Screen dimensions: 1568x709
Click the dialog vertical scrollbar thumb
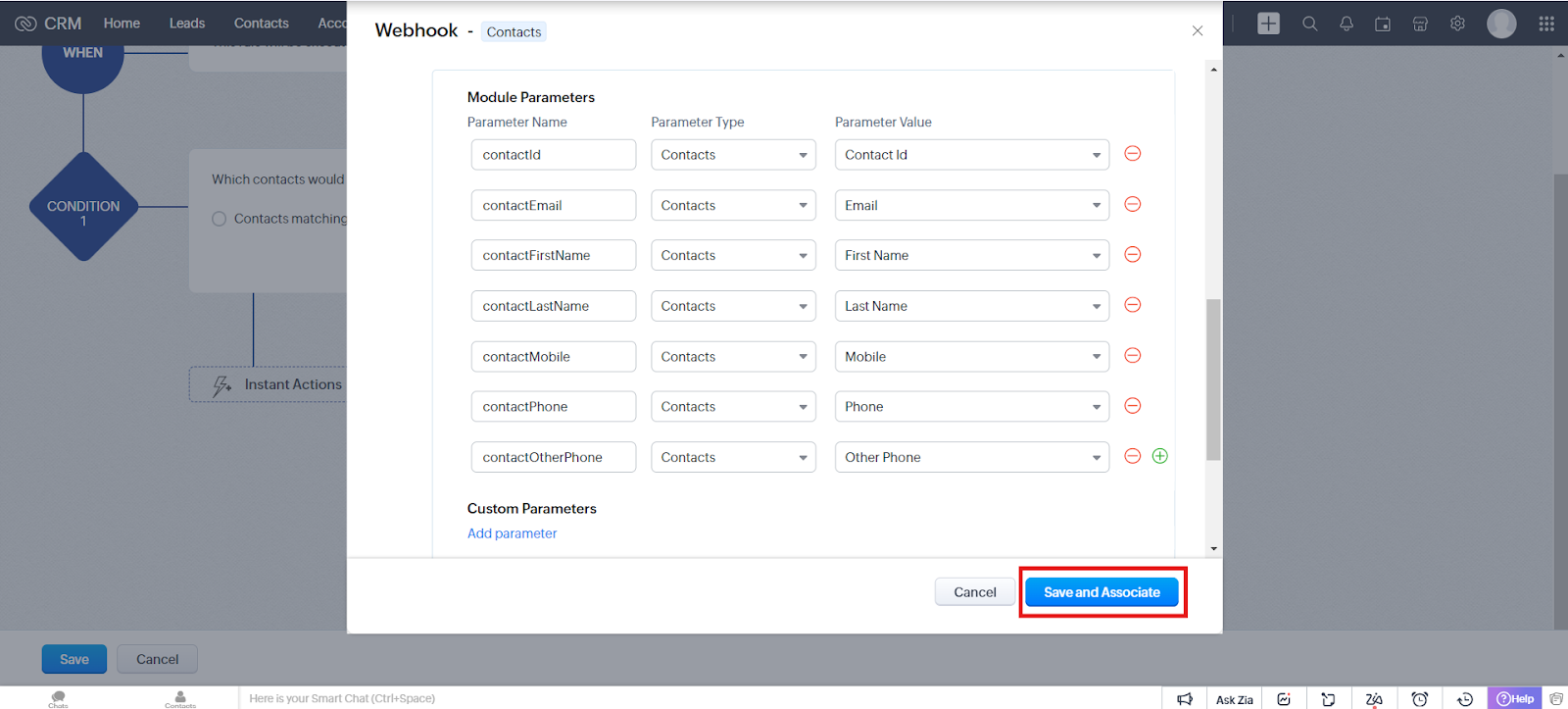[x=1213, y=380]
